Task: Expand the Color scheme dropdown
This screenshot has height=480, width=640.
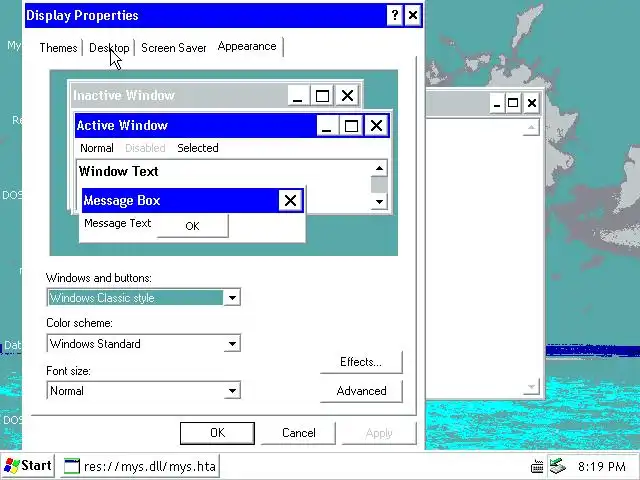Action: pos(232,344)
